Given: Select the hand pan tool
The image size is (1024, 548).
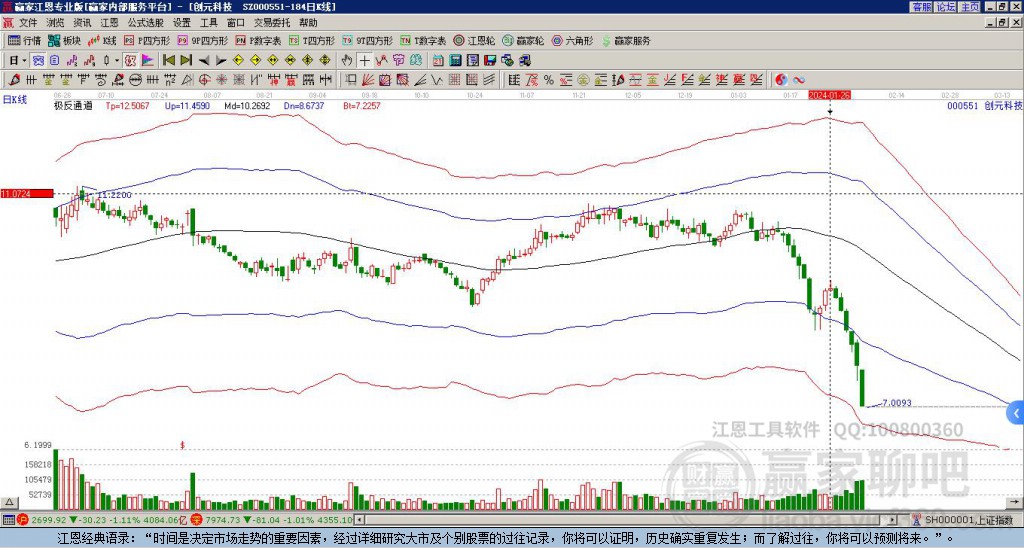Looking at the screenshot, I should pyautogui.click(x=347, y=61).
